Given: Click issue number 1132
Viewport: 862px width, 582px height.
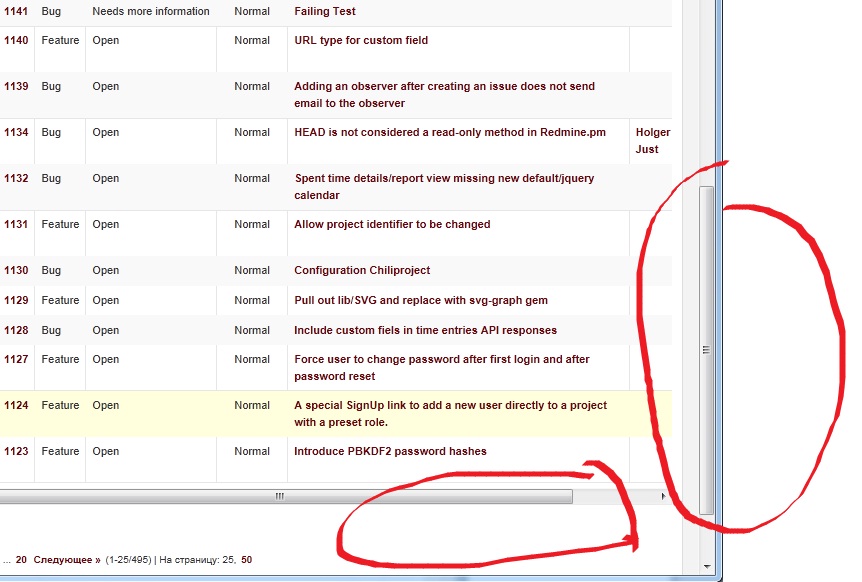Looking at the screenshot, I should [x=16, y=178].
